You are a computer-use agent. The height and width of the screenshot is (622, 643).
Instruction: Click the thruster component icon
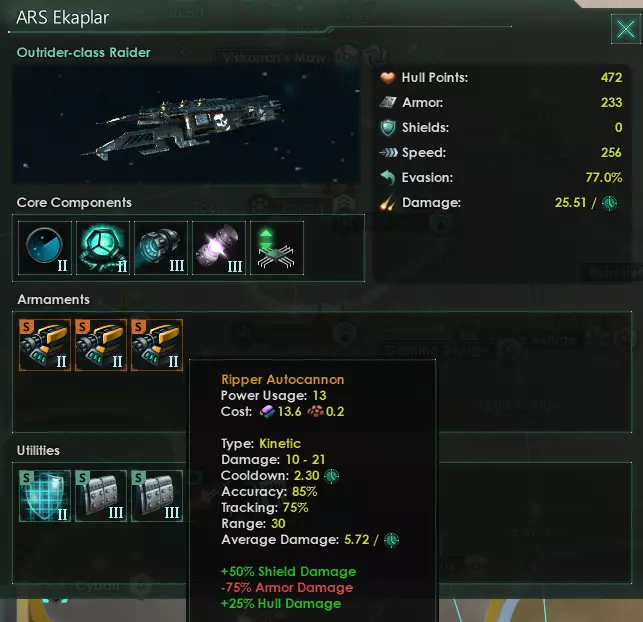pyautogui.click(x=161, y=248)
